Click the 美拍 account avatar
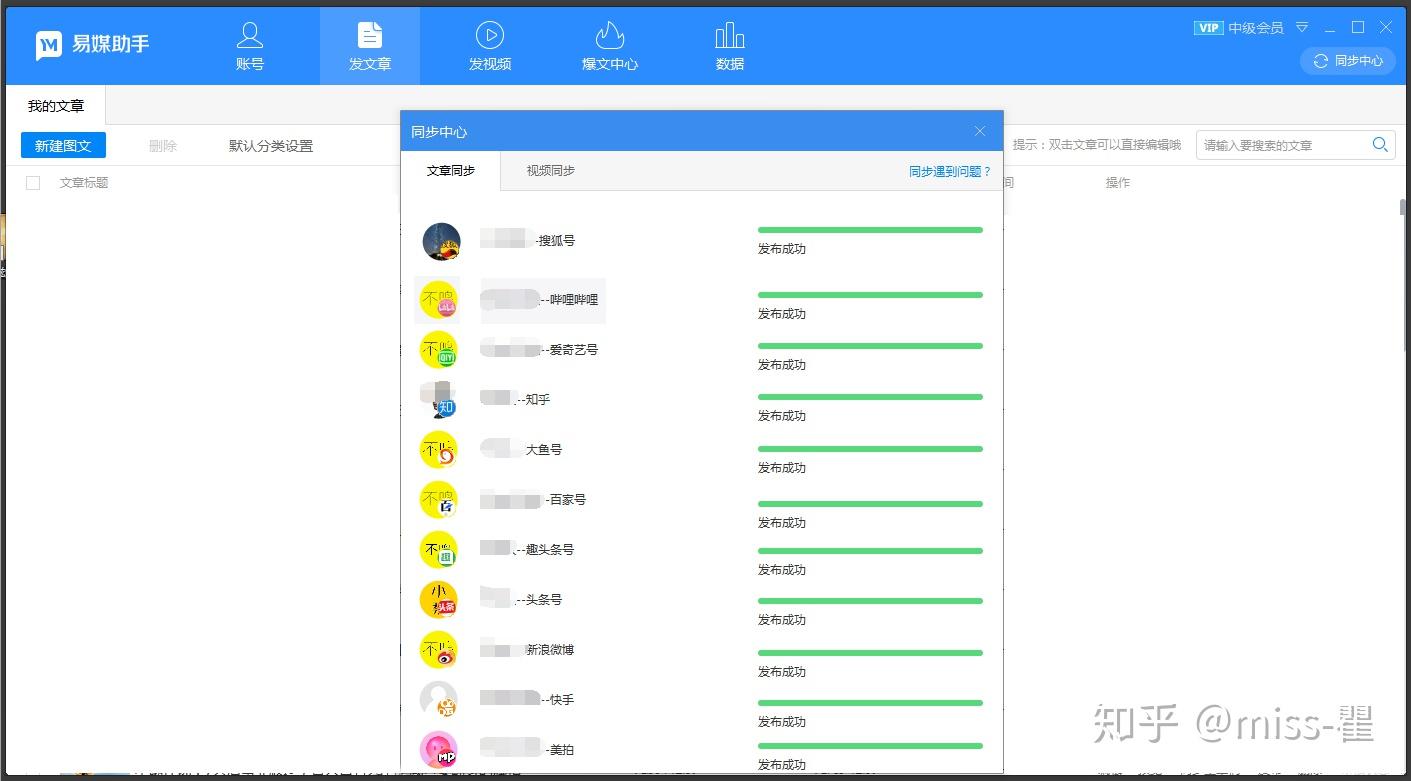This screenshot has height=781, width=1411. 438,750
